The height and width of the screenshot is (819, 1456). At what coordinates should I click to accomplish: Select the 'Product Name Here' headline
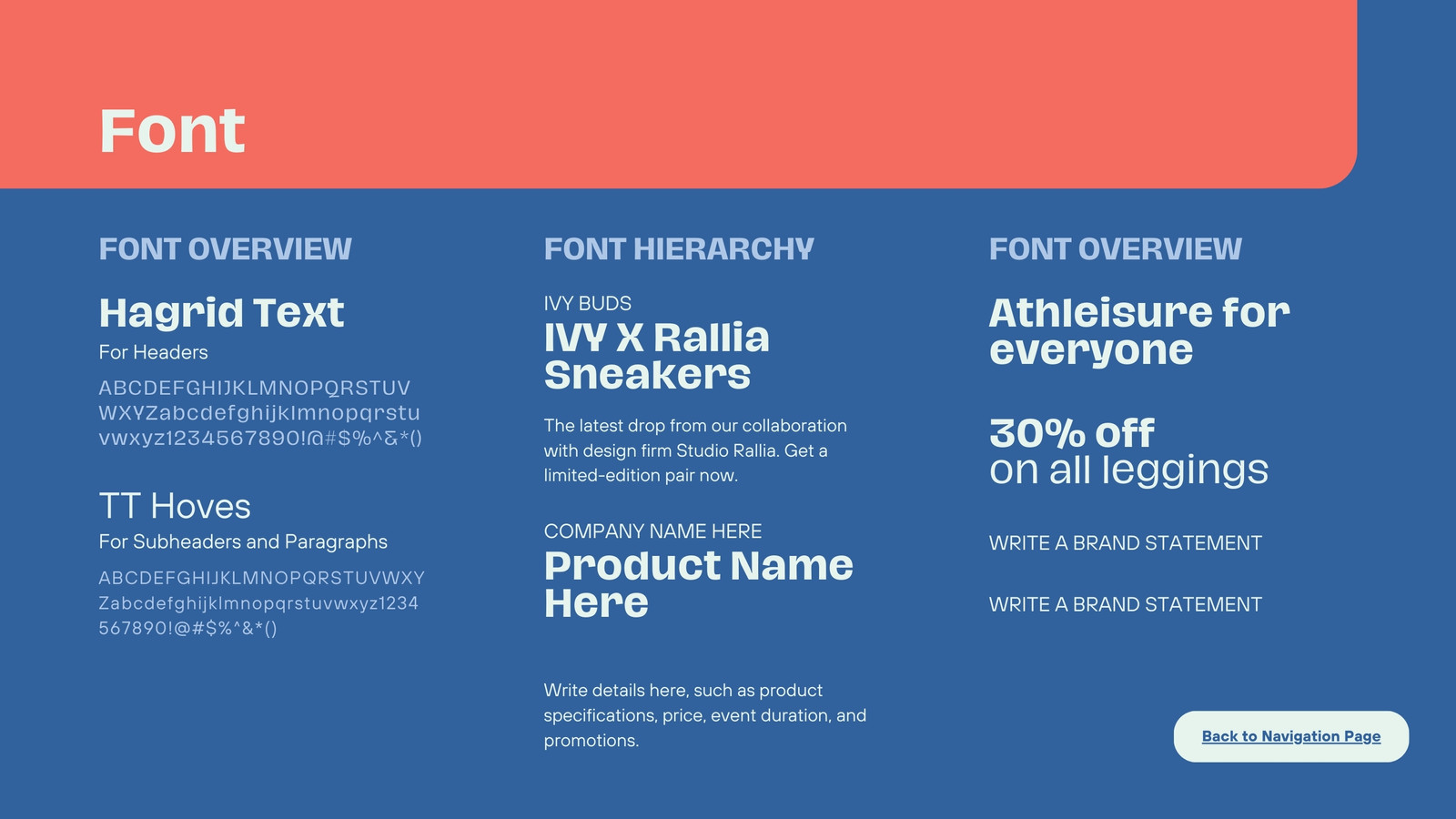point(699,584)
